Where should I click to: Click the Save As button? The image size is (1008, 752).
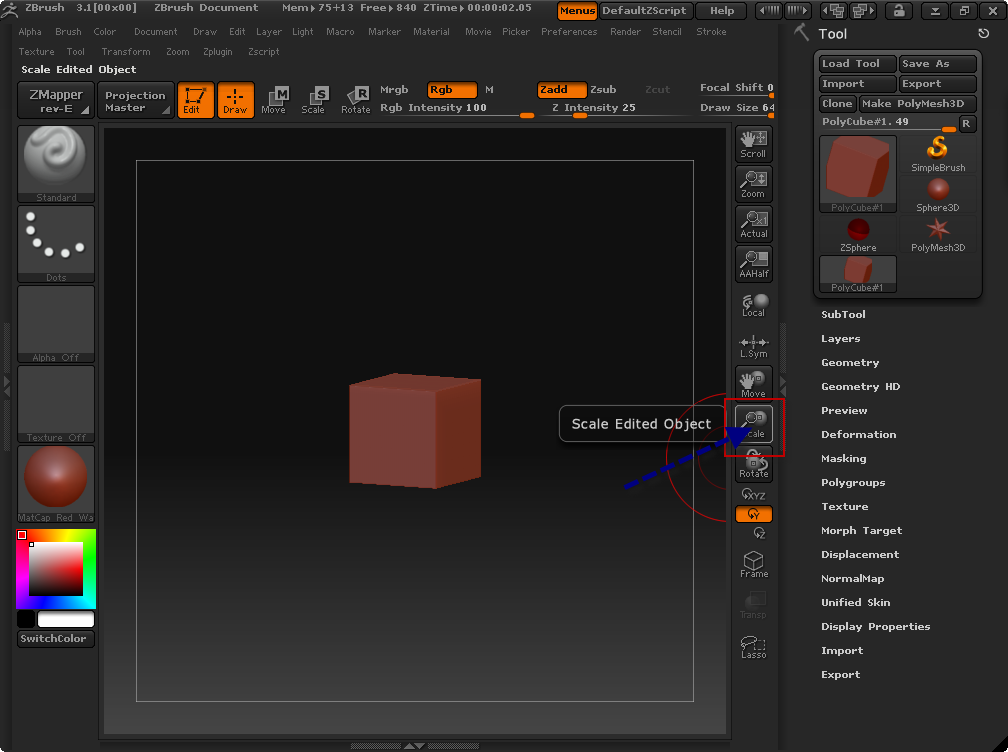[x=938, y=64]
